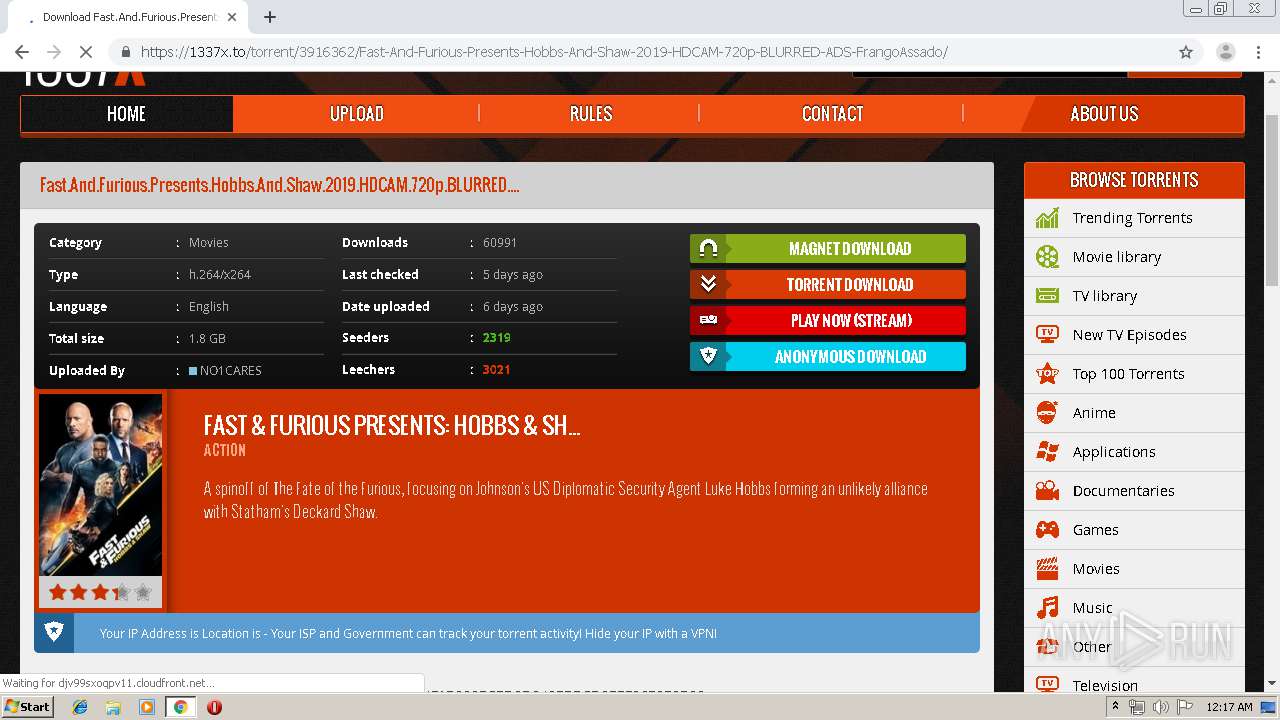Click the New TV Episodes icon

1047,335
